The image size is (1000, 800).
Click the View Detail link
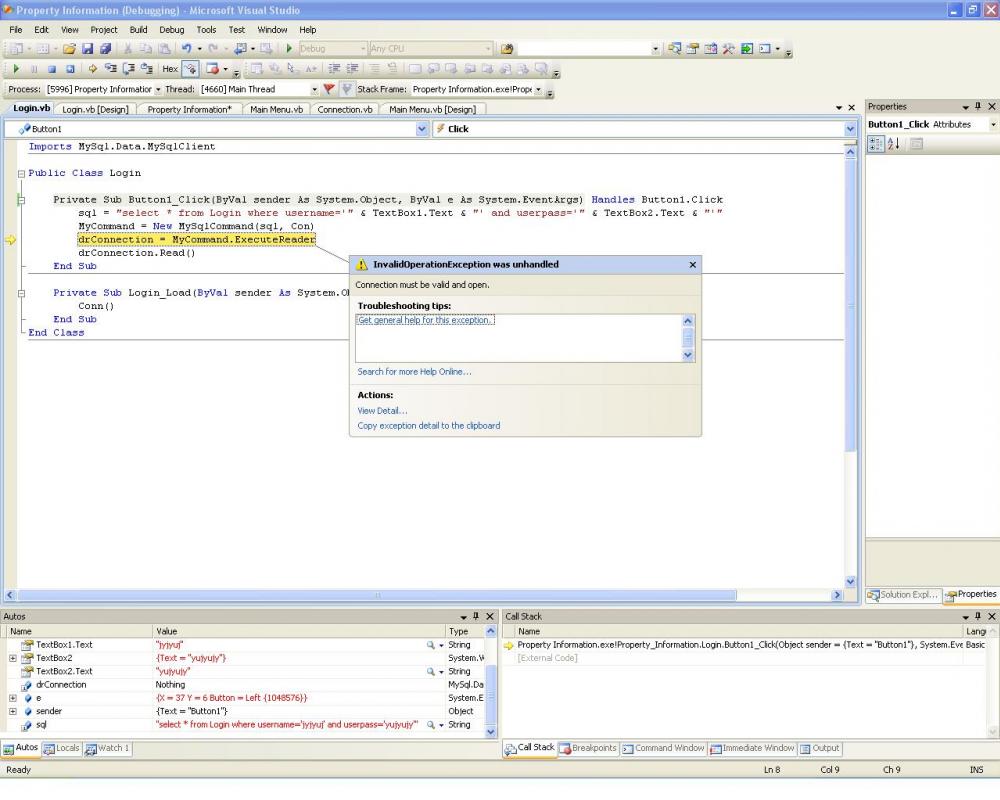[x=382, y=411]
